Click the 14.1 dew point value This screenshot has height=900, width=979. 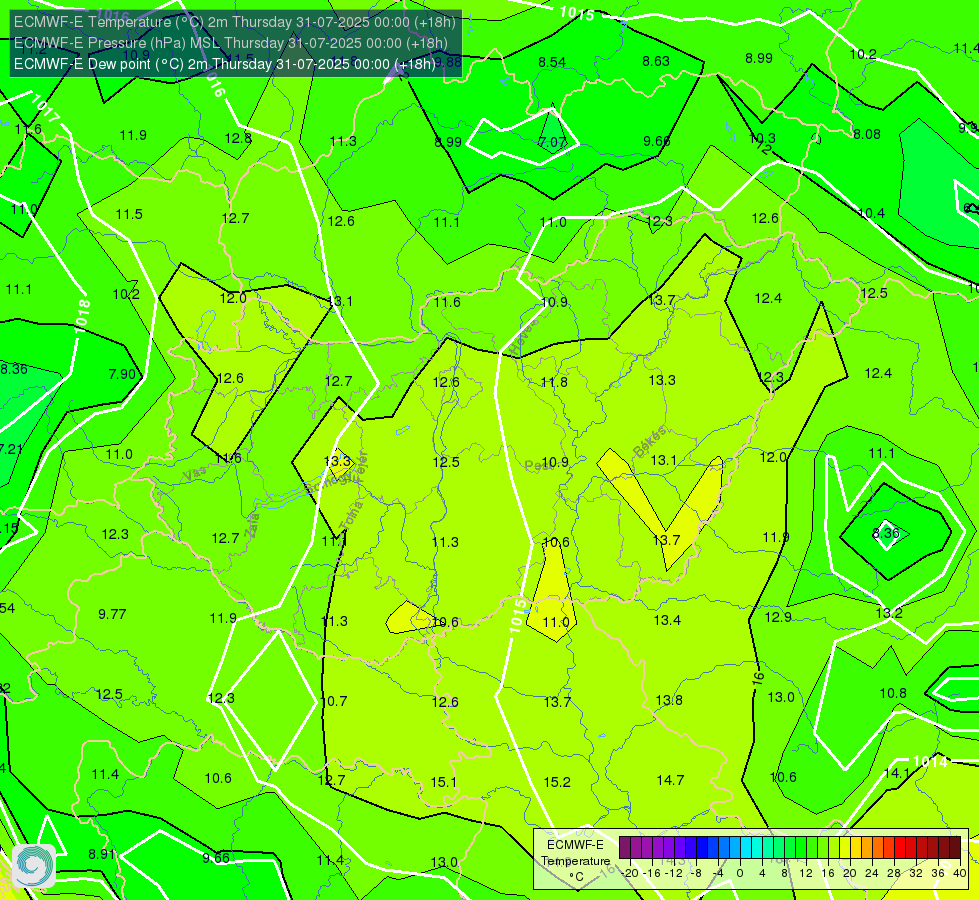pyautogui.click(x=897, y=773)
